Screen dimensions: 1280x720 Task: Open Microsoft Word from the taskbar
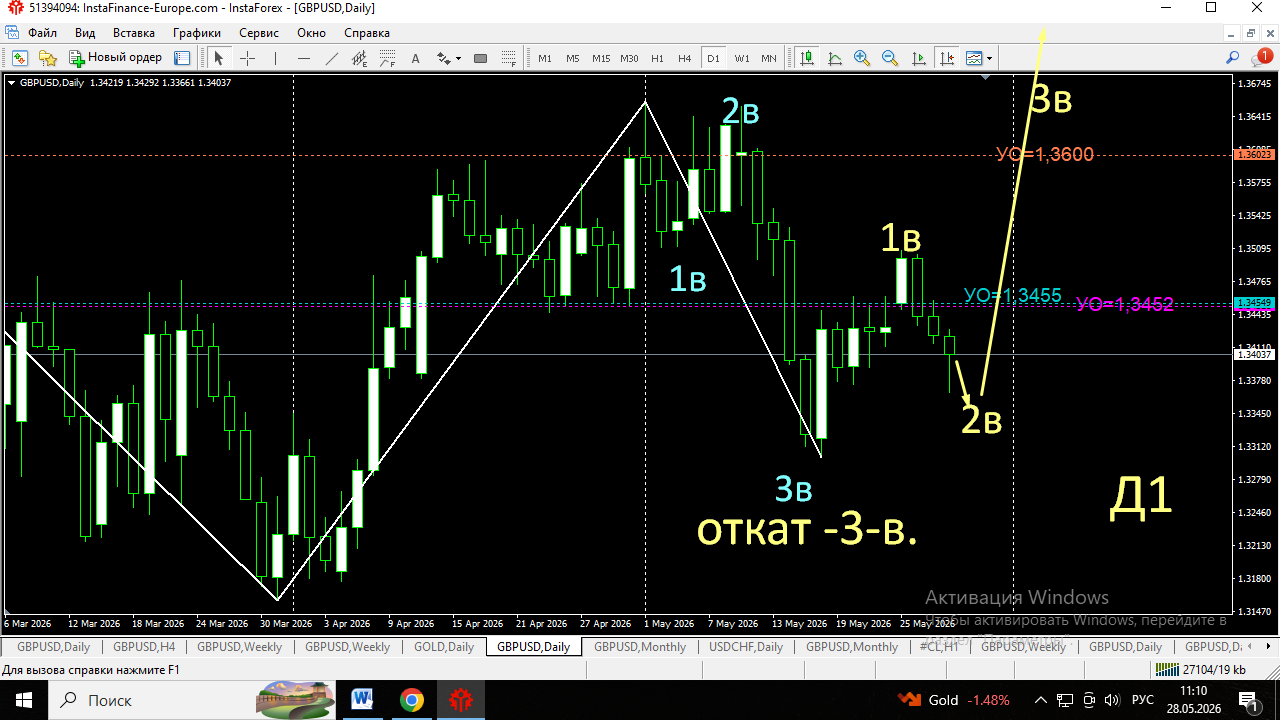[x=361, y=700]
